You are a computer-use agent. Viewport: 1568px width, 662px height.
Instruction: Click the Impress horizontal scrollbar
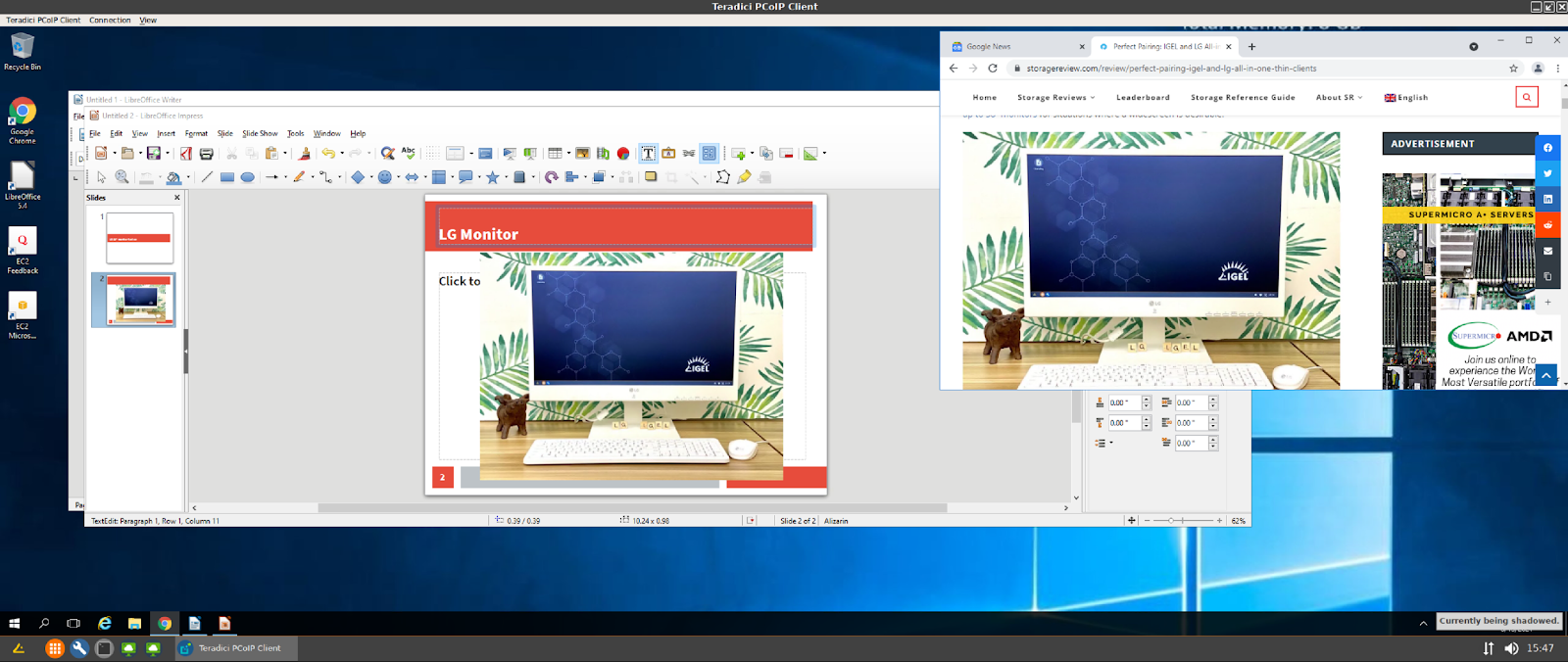pyautogui.click(x=632, y=508)
